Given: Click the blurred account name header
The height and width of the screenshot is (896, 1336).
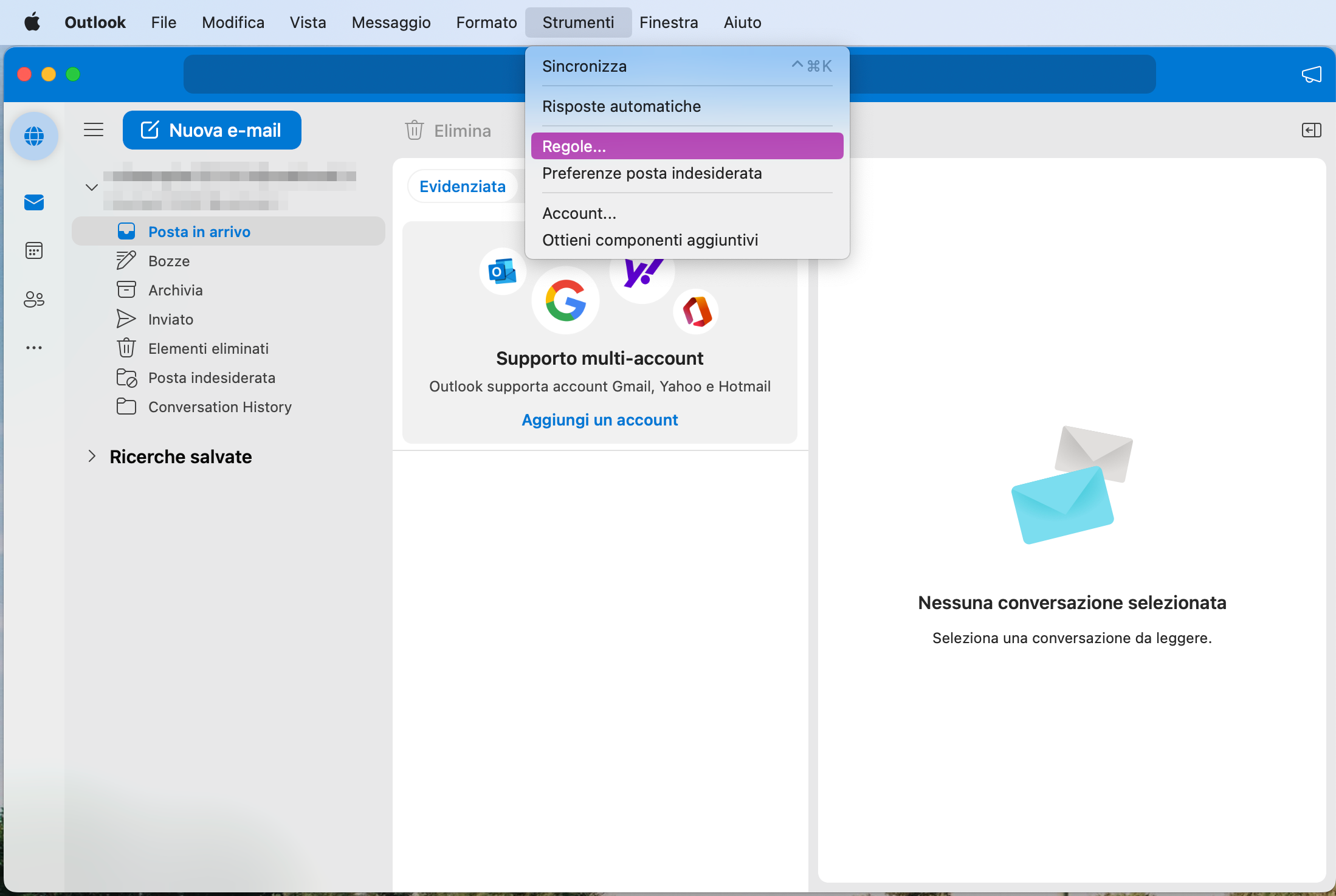Looking at the screenshot, I should coord(229,187).
